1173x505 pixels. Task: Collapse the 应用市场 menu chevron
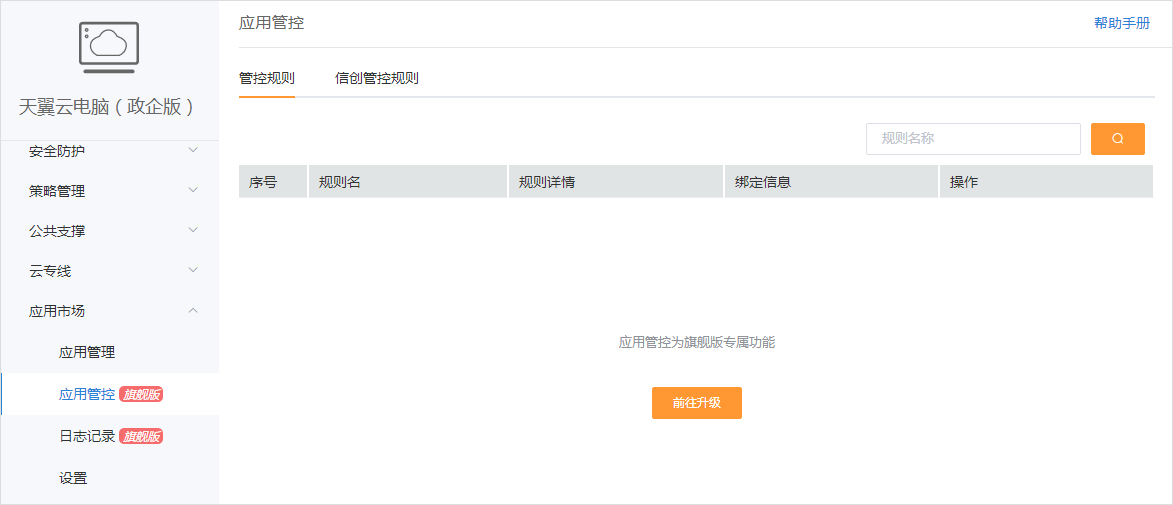click(x=194, y=311)
